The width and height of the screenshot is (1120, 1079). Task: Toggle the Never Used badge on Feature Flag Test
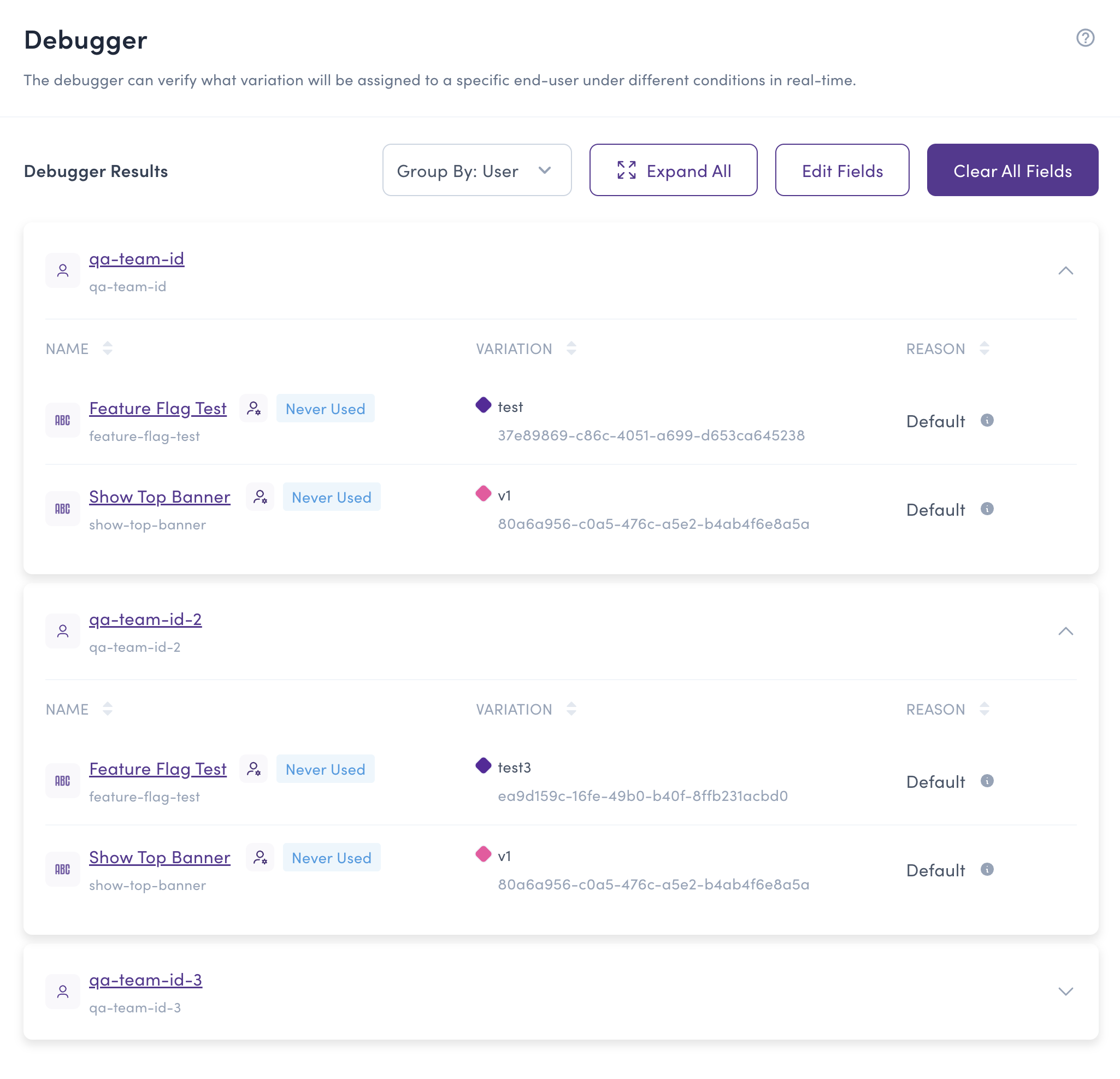[325, 409]
